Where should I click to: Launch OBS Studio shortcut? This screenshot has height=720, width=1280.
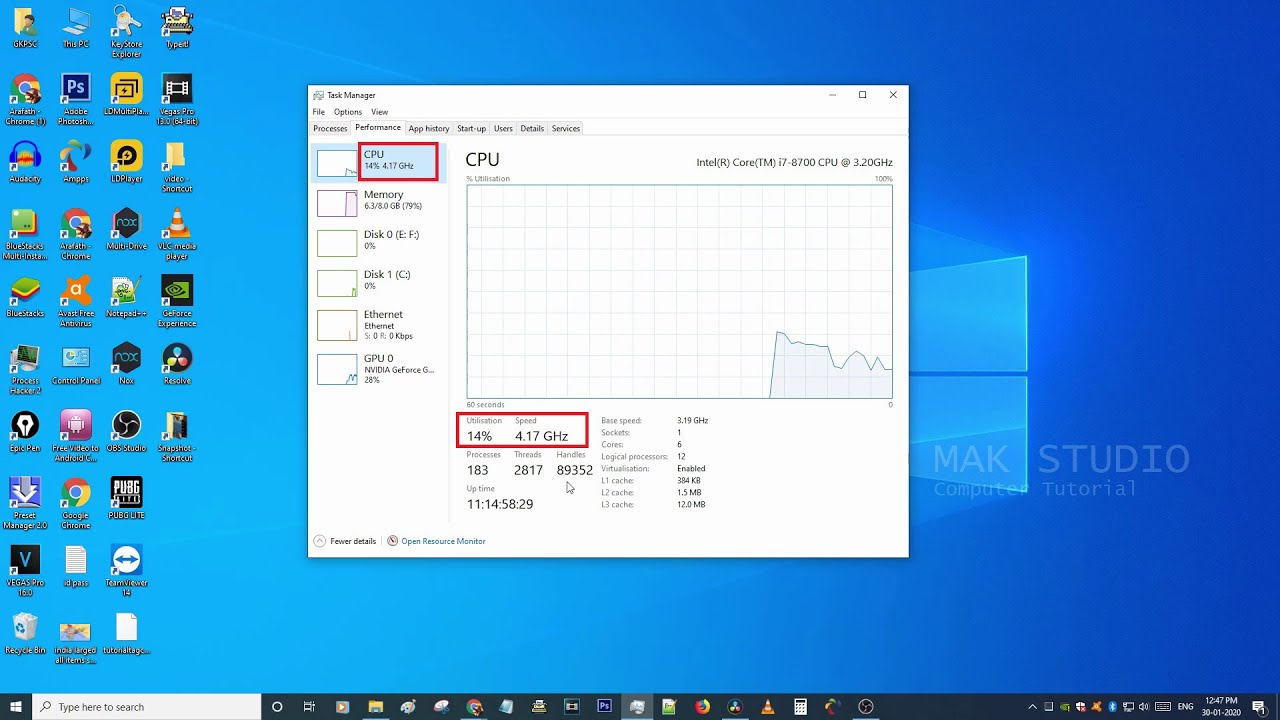click(x=126, y=431)
